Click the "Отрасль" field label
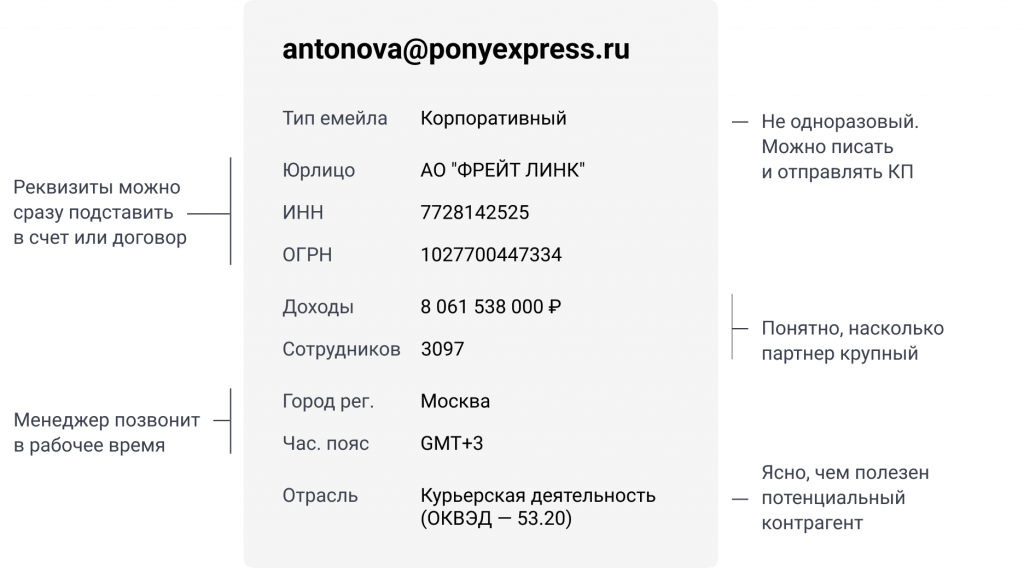 click(320, 495)
